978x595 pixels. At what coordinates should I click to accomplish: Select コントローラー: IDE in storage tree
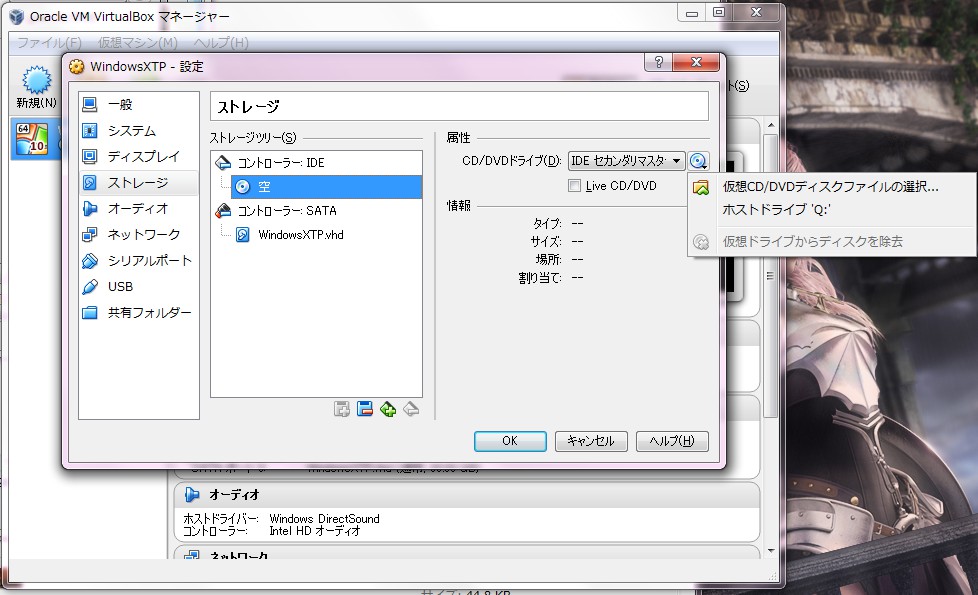tap(281, 163)
